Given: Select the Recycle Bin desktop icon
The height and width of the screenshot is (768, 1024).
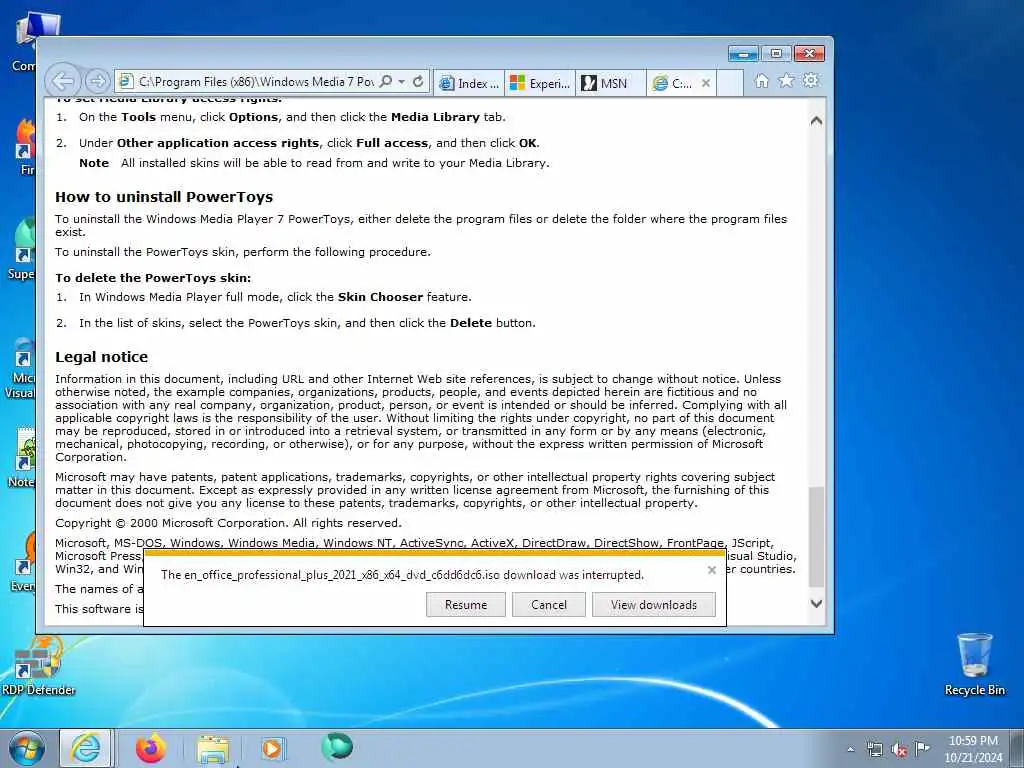Looking at the screenshot, I should [974, 665].
